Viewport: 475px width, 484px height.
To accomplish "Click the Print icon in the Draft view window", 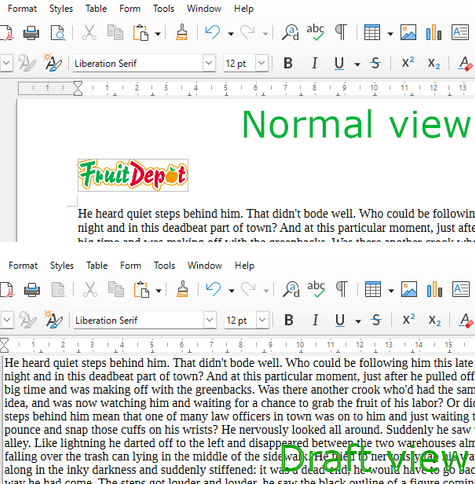I will (32, 290).
